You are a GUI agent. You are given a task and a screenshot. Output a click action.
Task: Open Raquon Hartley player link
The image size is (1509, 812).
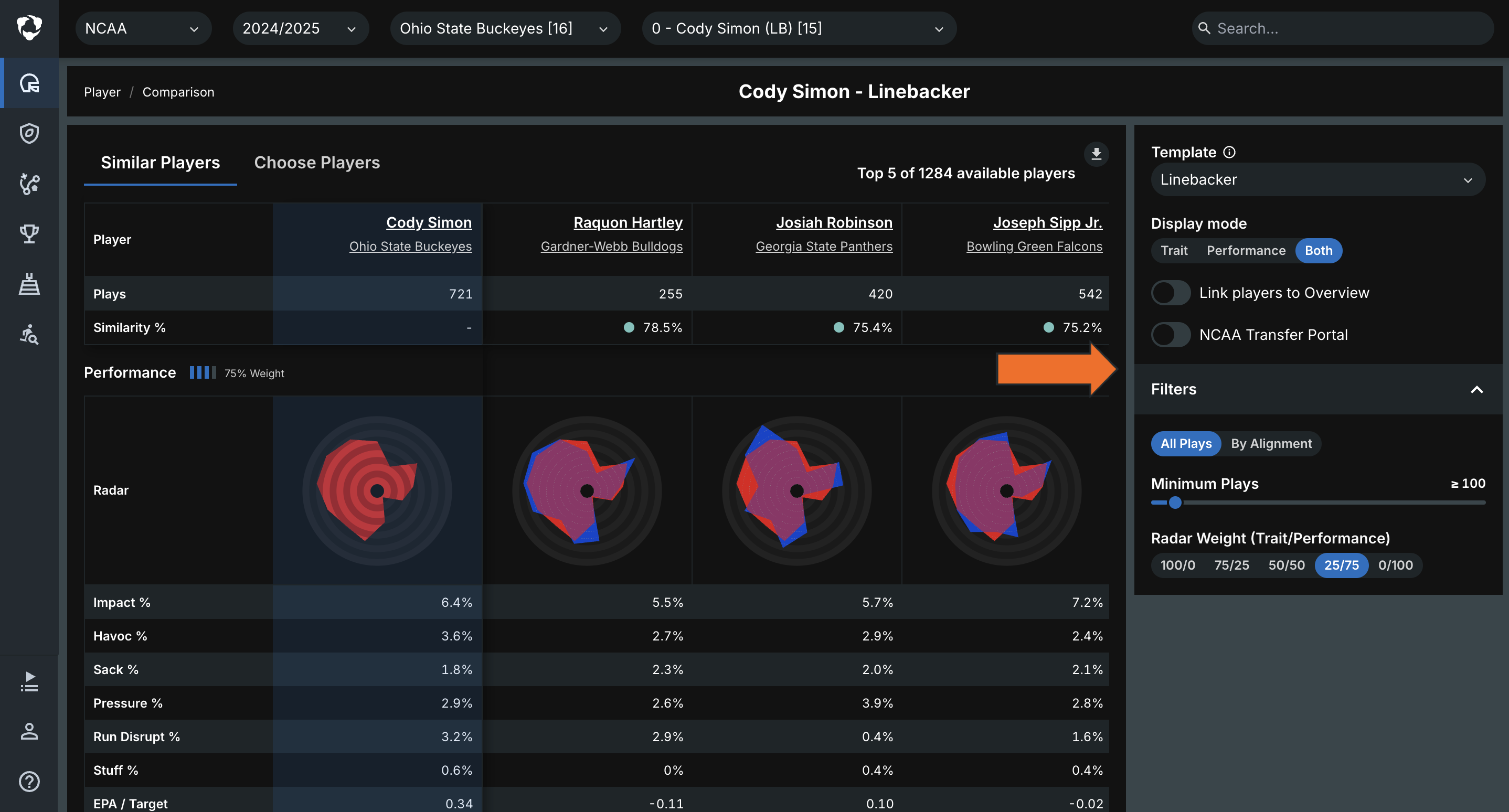628,222
